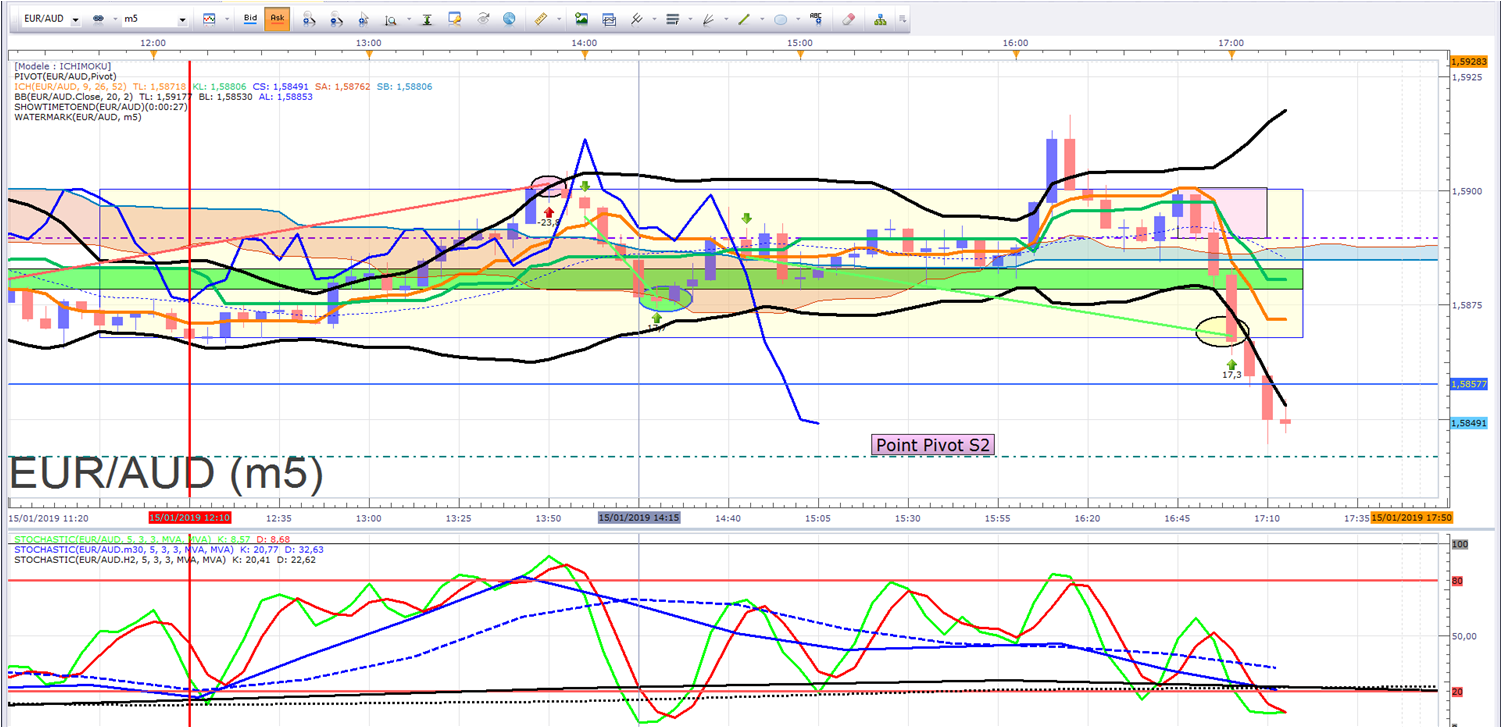Expand the pitchfork tool options arrow

[653, 19]
